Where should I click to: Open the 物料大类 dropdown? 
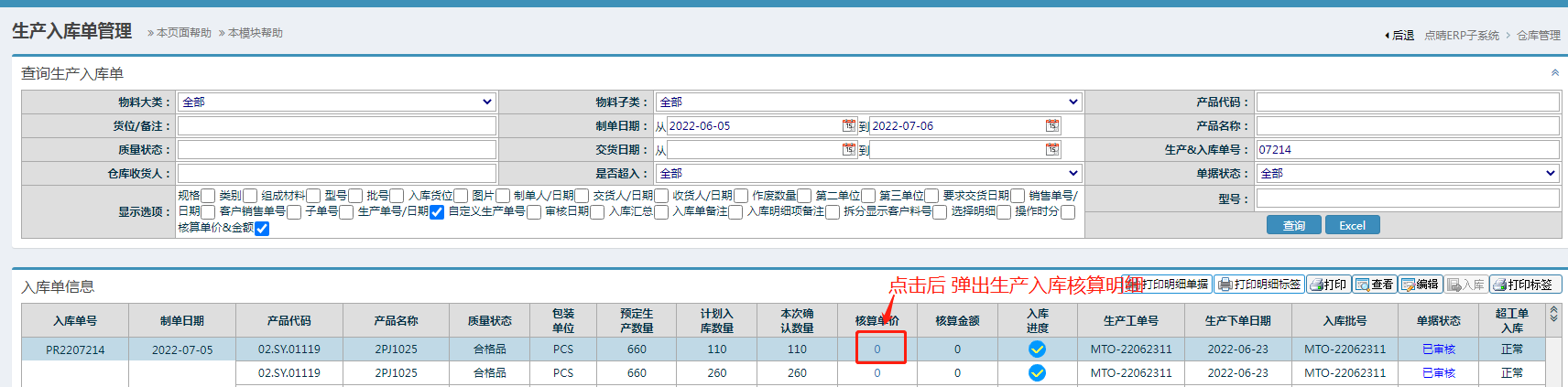pyautogui.click(x=337, y=102)
